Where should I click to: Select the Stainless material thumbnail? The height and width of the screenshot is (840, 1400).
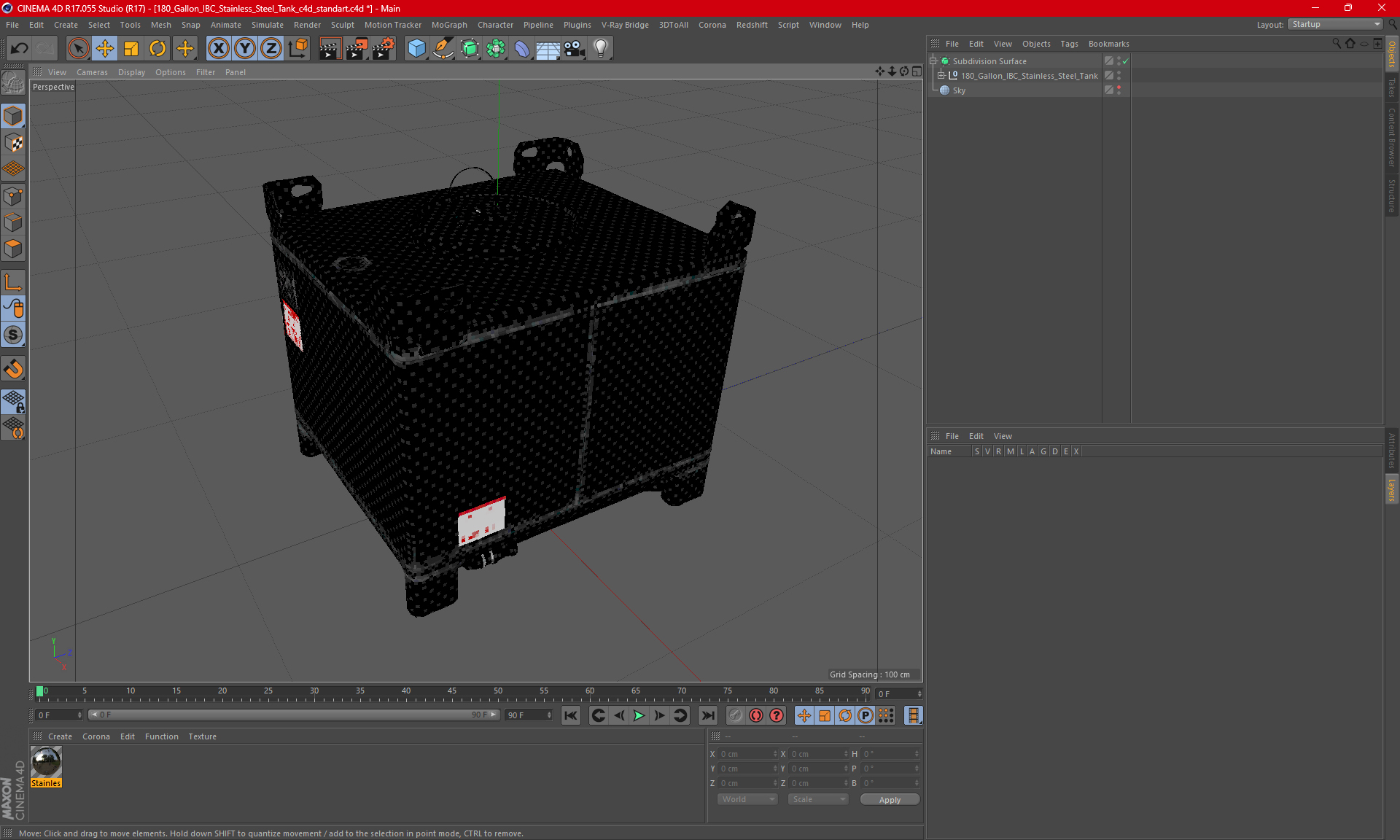click(46, 763)
